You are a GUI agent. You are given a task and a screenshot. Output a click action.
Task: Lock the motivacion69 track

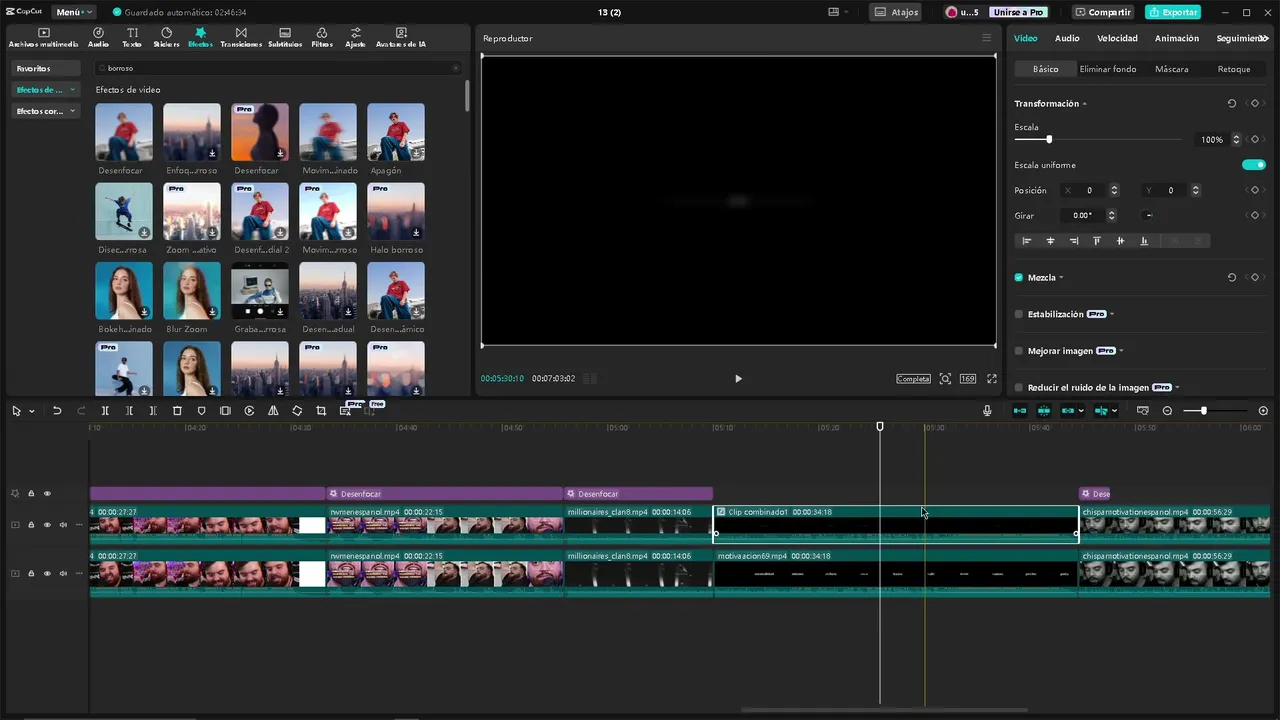click(x=31, y=574)
